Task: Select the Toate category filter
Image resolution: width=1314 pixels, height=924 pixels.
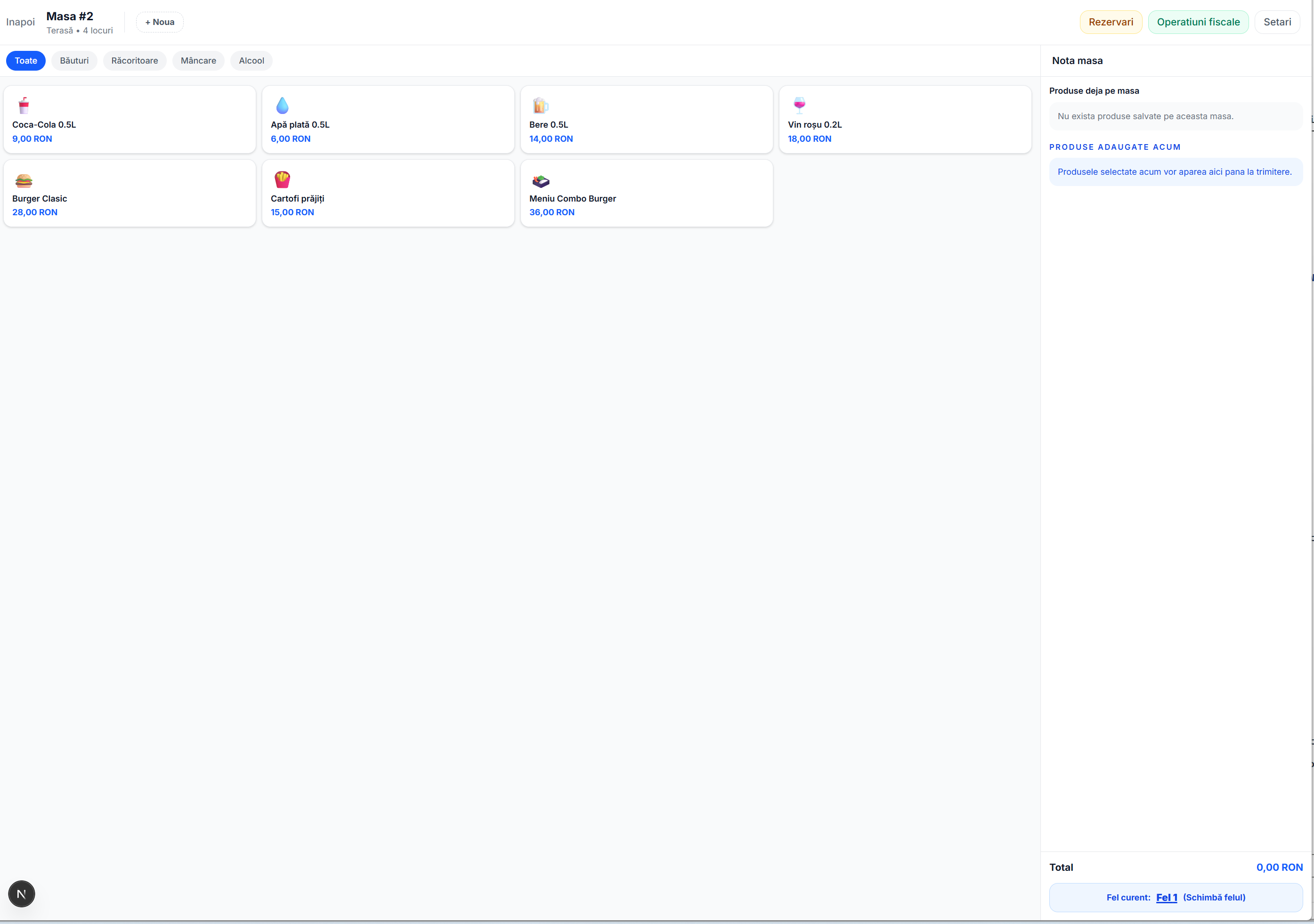Action: pos(26,61)
